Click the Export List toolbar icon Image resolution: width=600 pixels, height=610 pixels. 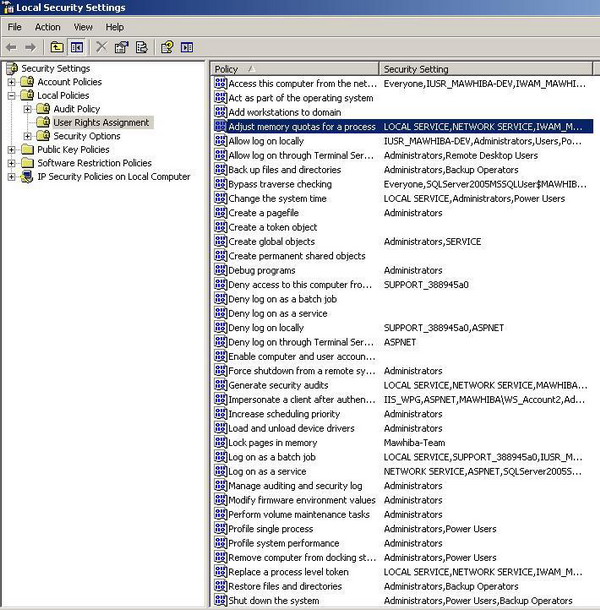(142, 47)
